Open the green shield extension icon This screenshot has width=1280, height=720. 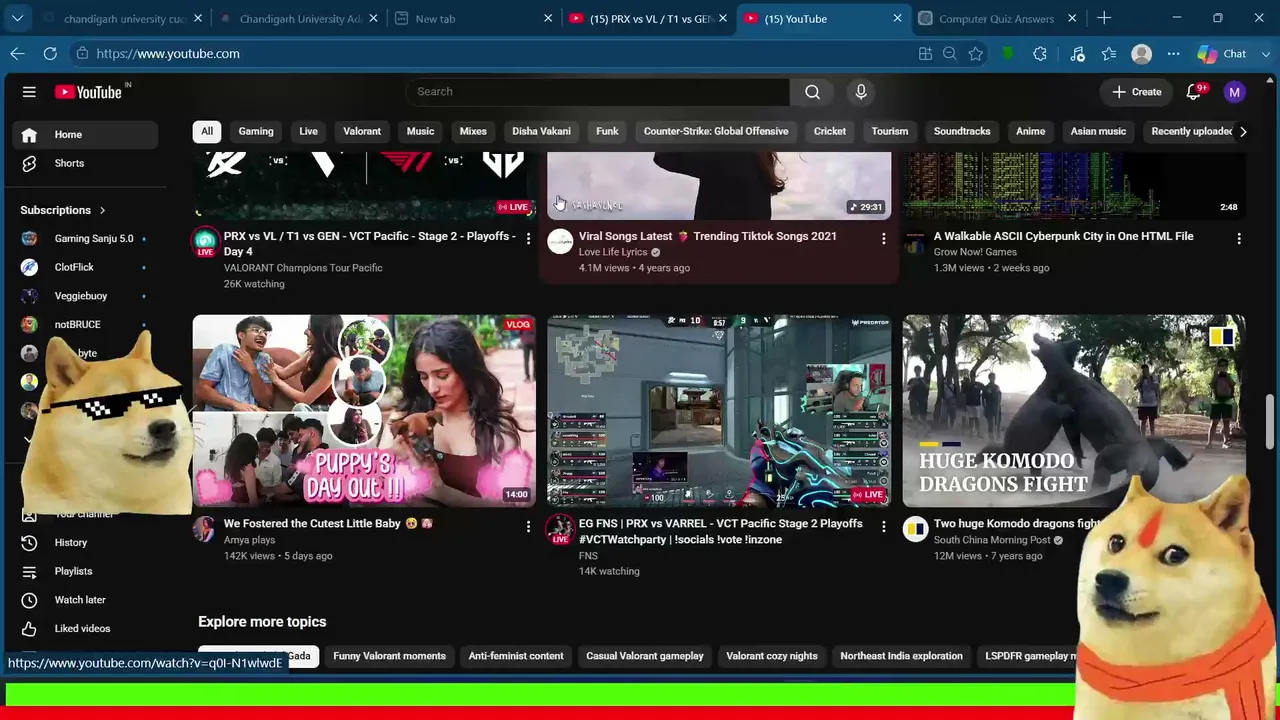1008,54
